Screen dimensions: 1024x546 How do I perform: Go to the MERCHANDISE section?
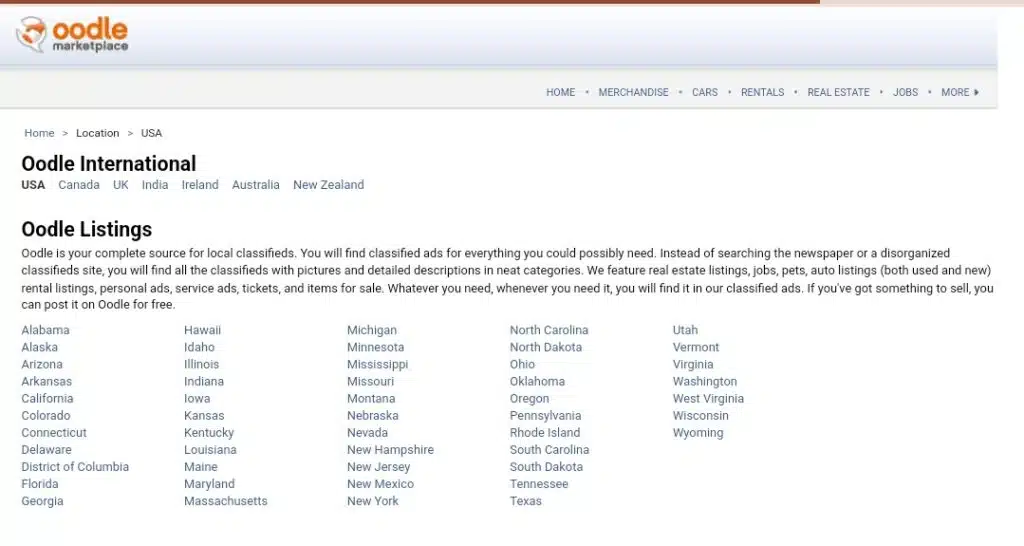(633, 92)
